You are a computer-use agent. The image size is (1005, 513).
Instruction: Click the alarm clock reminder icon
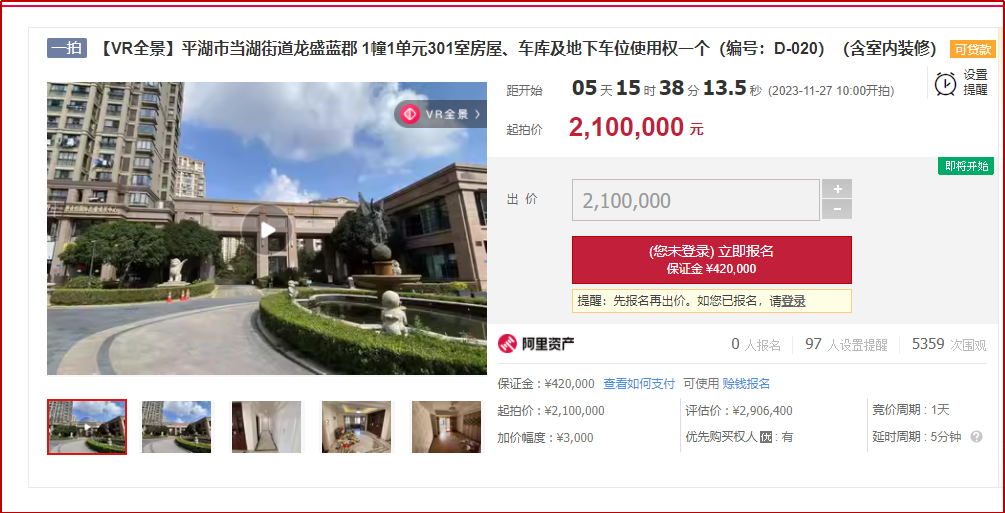945,83
